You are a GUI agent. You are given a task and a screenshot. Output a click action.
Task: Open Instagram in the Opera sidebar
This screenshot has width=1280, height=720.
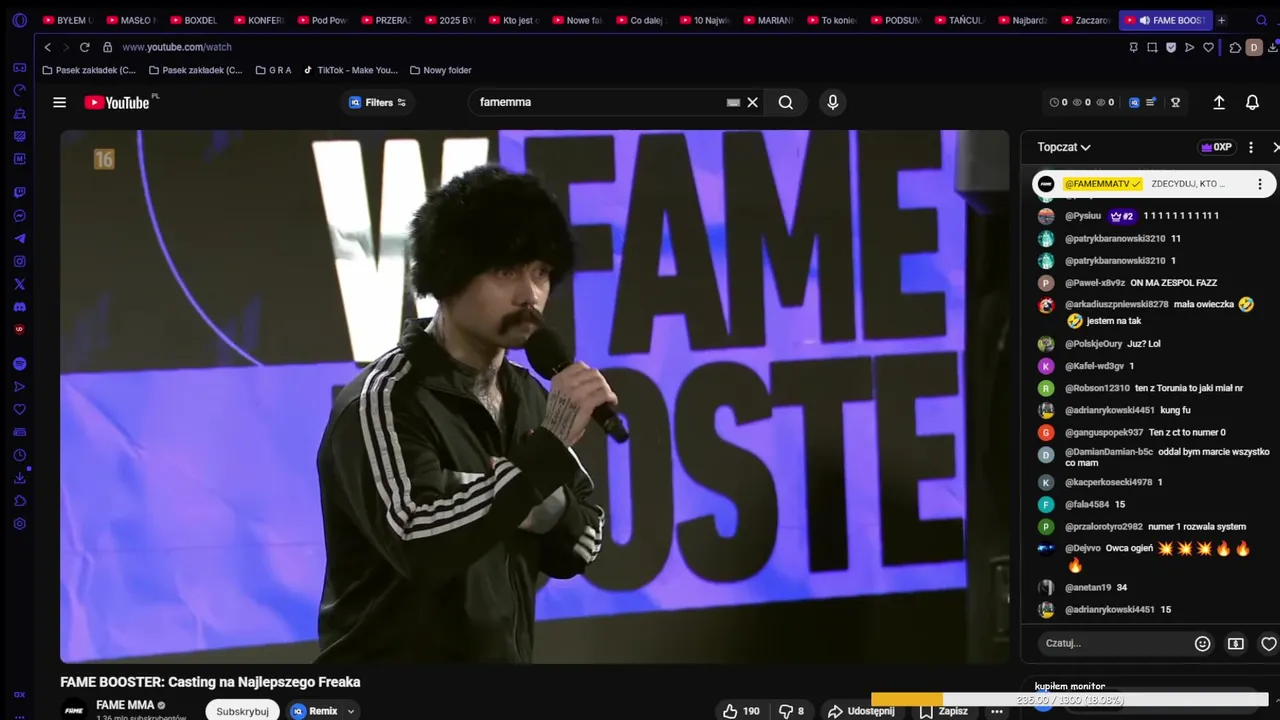point(19,261)
